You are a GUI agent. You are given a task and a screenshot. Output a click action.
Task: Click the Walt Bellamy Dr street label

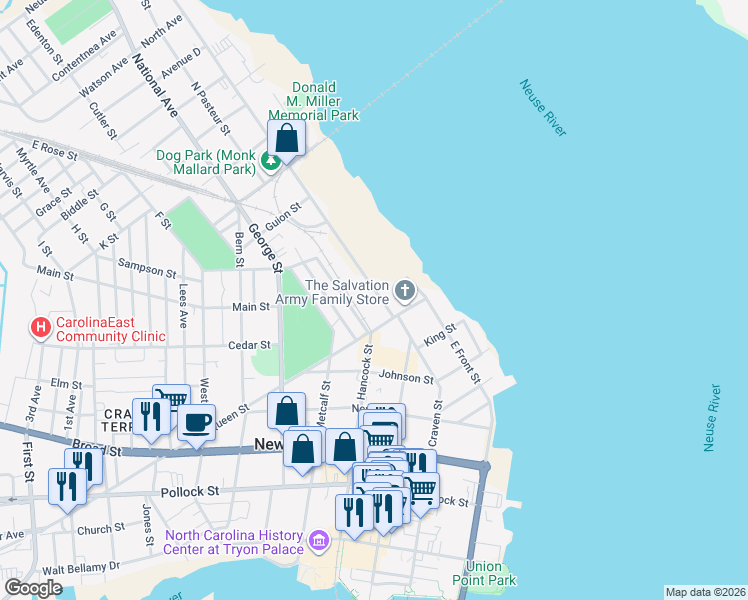(x=81, y=569)
